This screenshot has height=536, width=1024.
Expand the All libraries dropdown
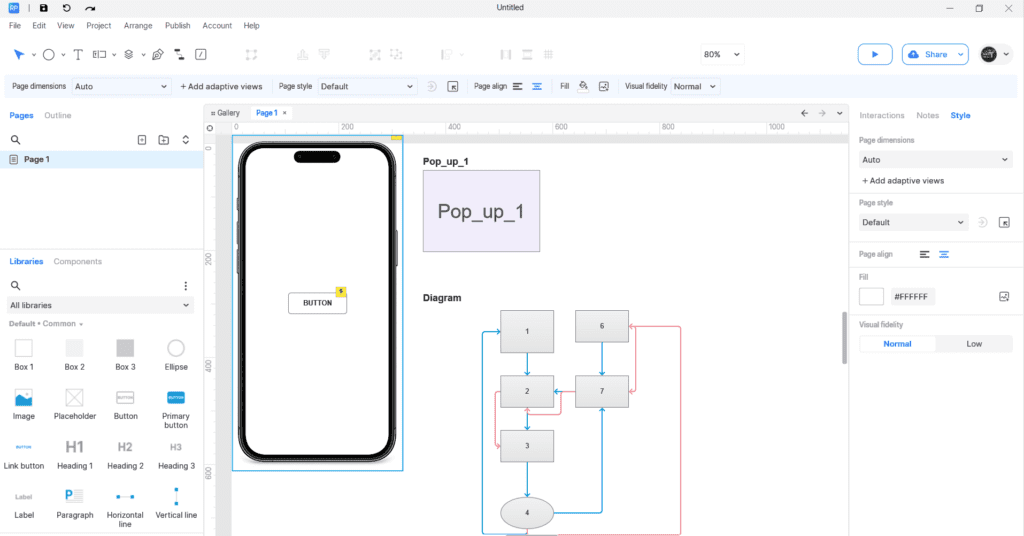100,305
